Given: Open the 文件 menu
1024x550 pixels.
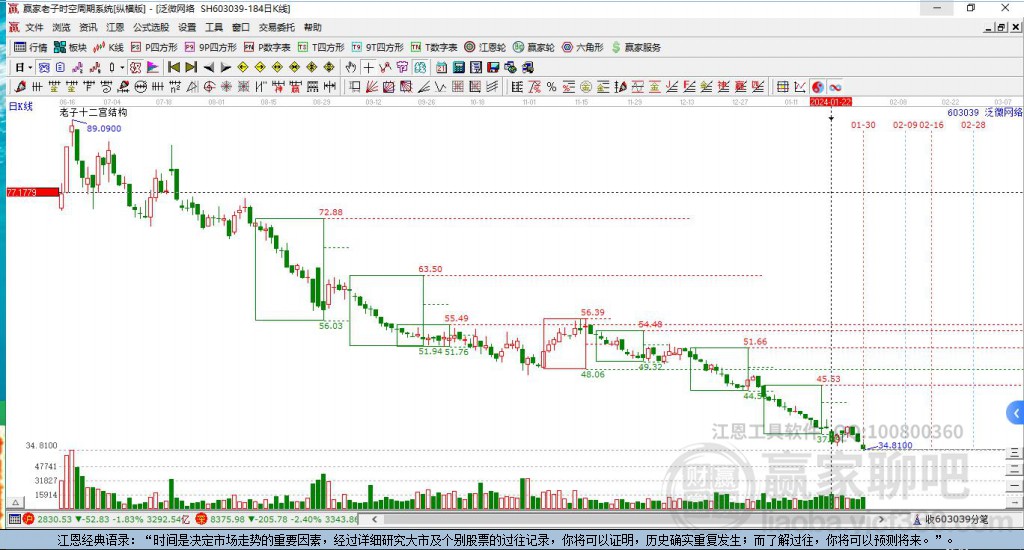Looking at the screenshot, I should (x=34, y=27).
